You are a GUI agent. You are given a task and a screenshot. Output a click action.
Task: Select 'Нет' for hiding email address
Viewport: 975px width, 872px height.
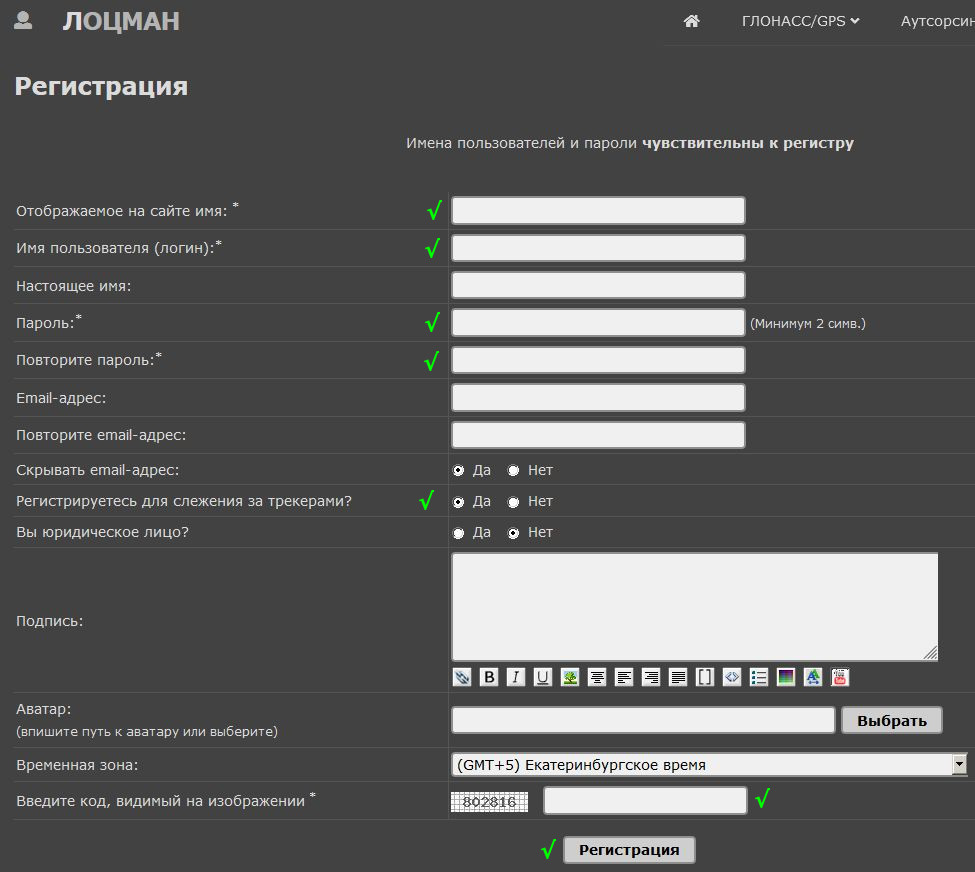click(x=513, y=470)
